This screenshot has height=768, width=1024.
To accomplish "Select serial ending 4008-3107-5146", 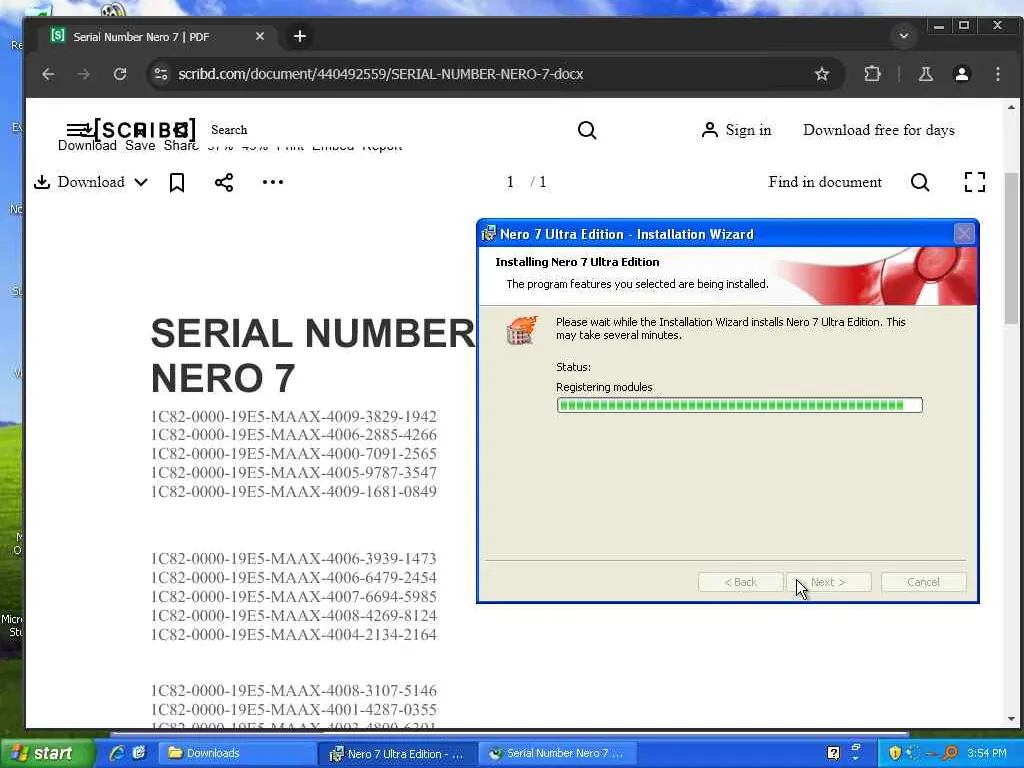I will click(x=294, y=691).
